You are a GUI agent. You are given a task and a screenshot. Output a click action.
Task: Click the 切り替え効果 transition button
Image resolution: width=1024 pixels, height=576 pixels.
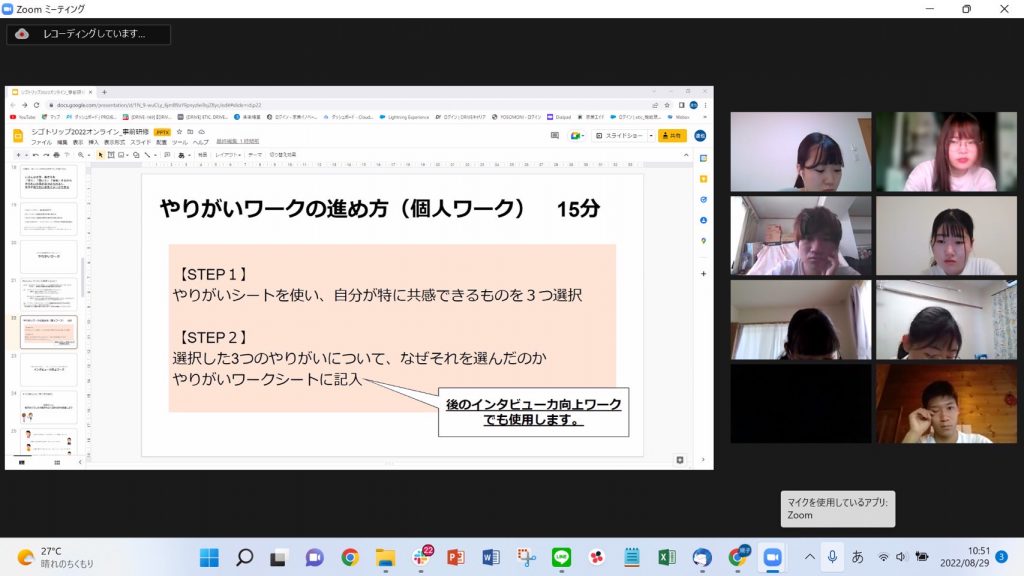(x=283, y=155)
